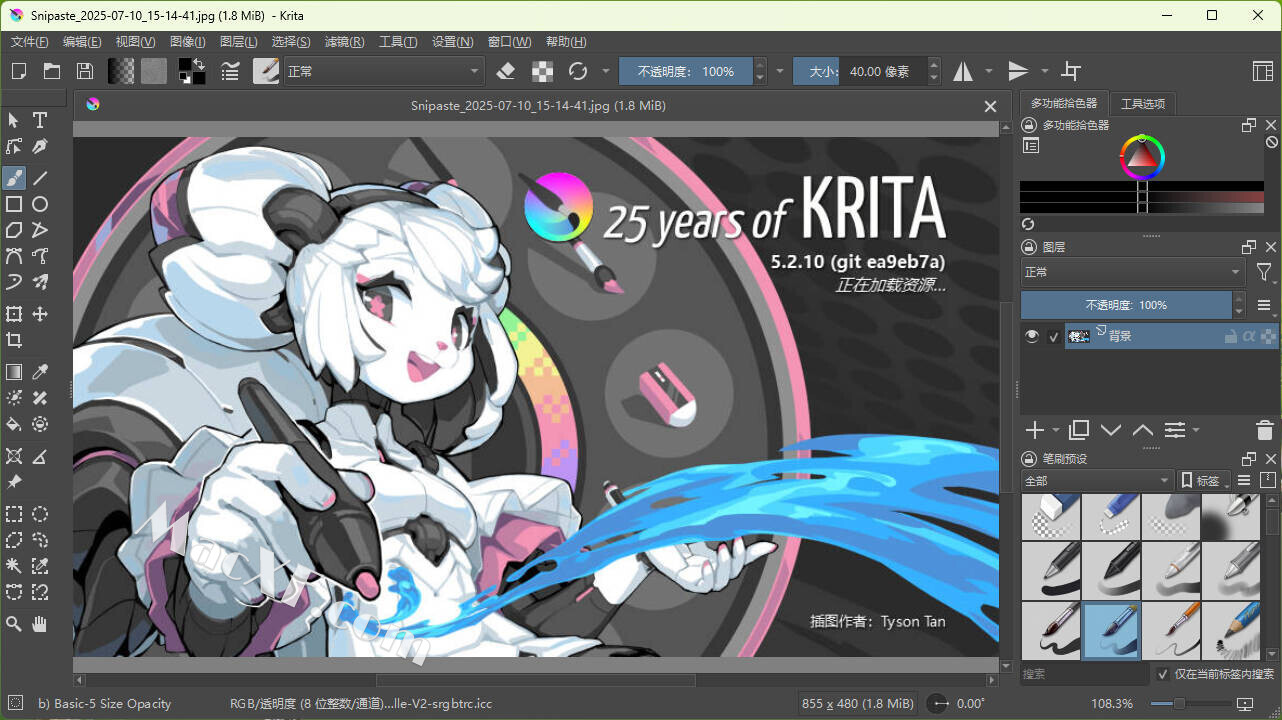The height and width of the screenshot is (720, 1282).
Task: Click the New Document icon
Action: 18,71
